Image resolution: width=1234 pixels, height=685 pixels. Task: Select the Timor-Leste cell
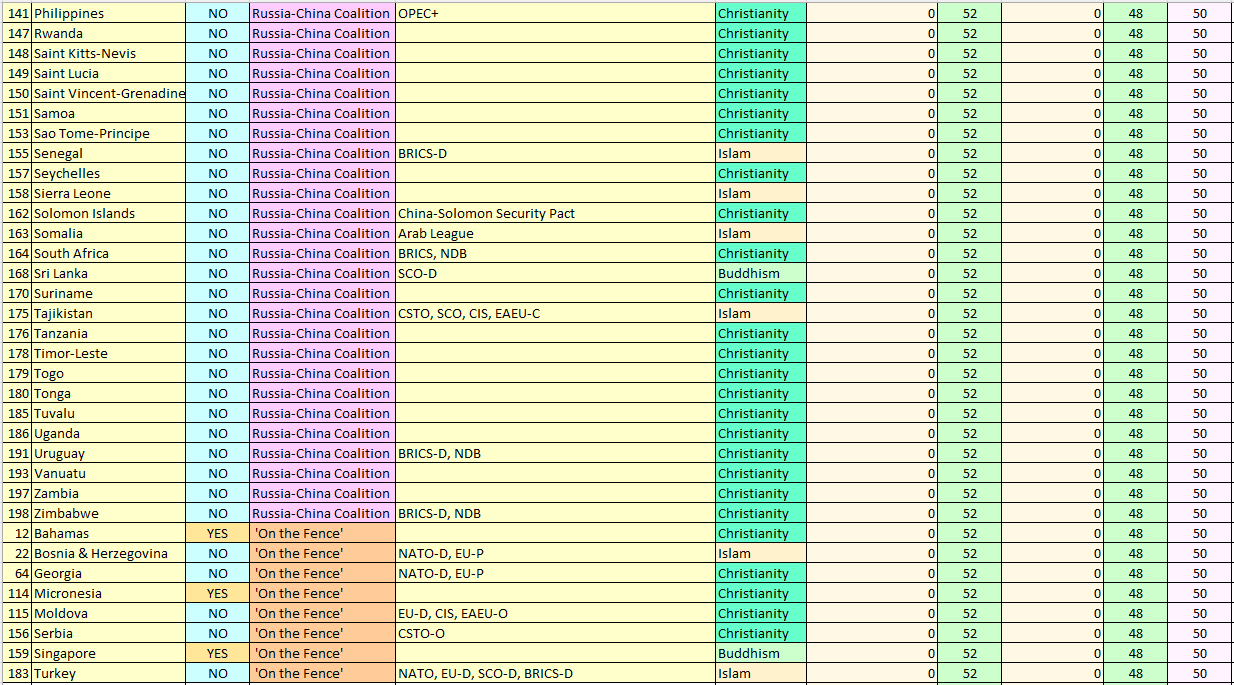coord(109,354)
